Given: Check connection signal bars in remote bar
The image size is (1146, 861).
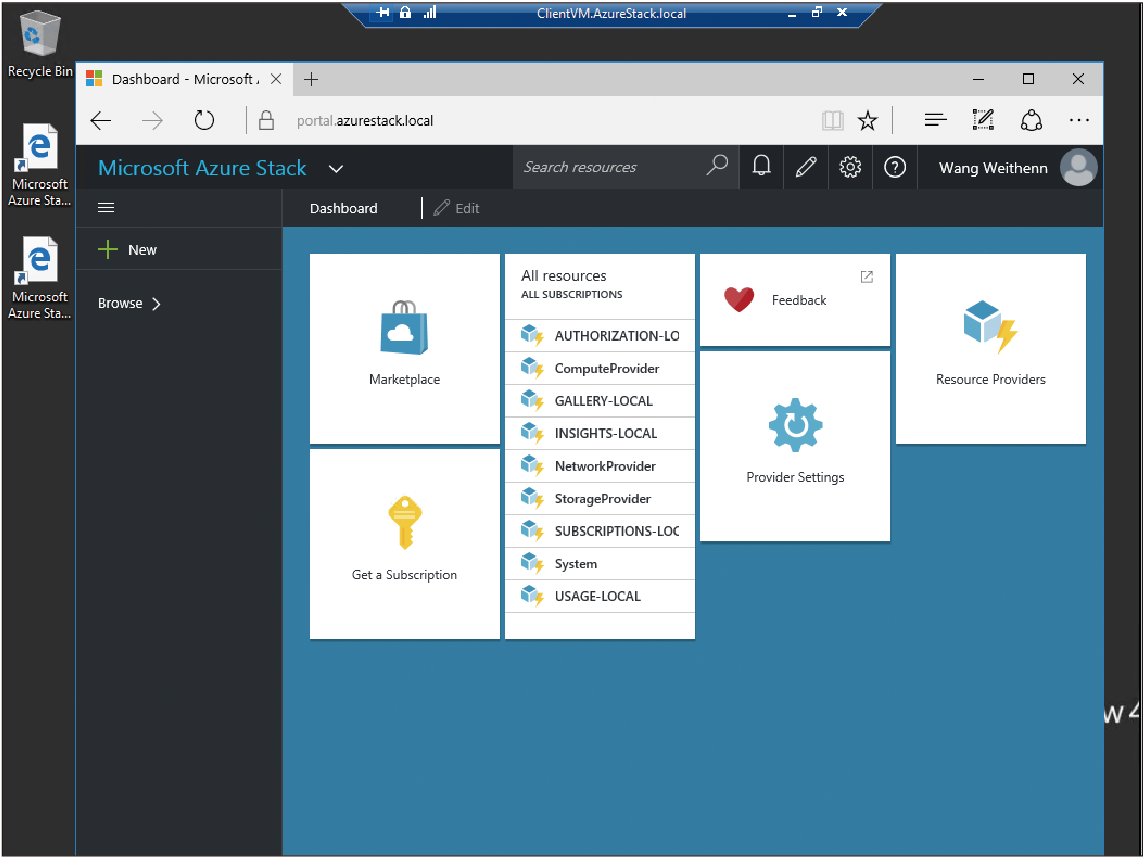Looking at the screenshot, I should point(430,12).
